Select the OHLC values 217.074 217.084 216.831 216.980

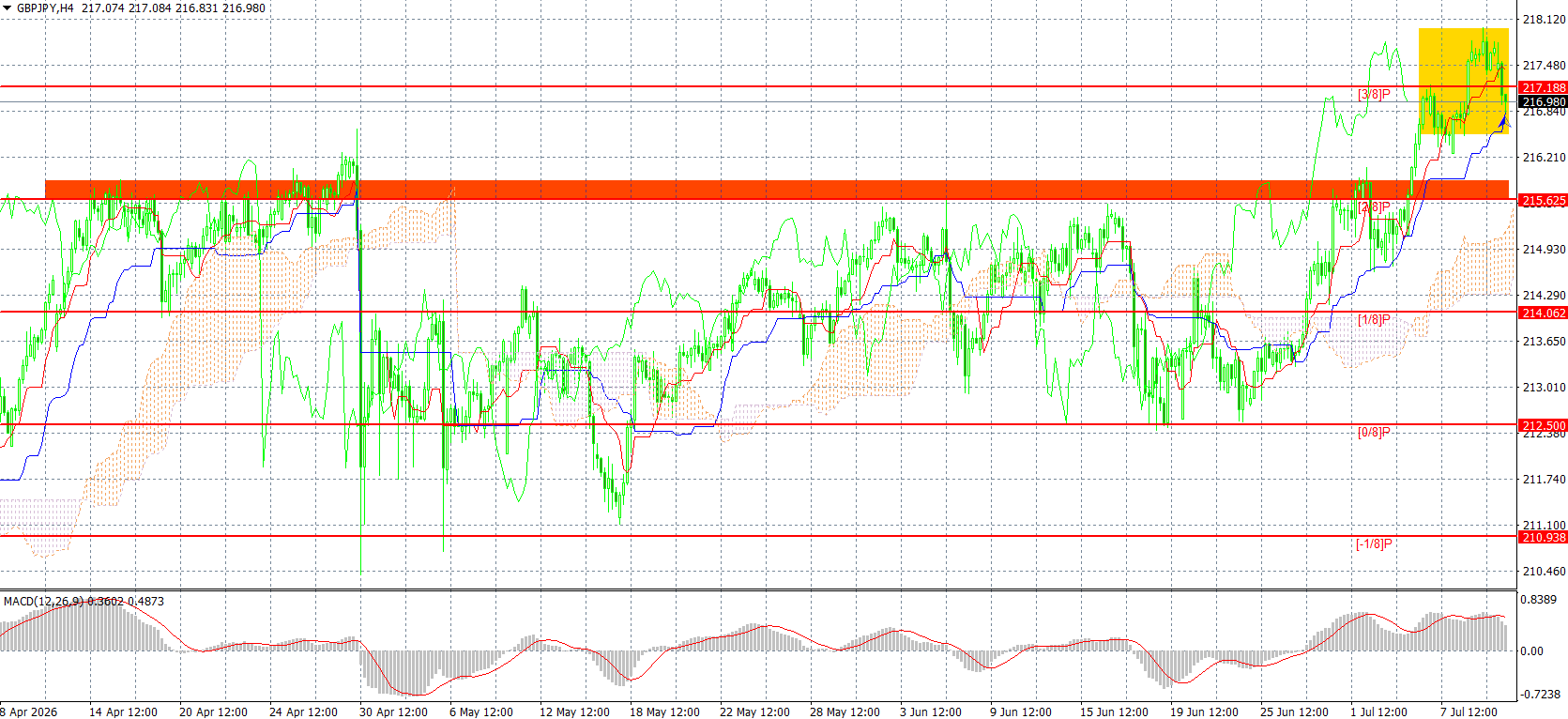(x=174, y=8)
